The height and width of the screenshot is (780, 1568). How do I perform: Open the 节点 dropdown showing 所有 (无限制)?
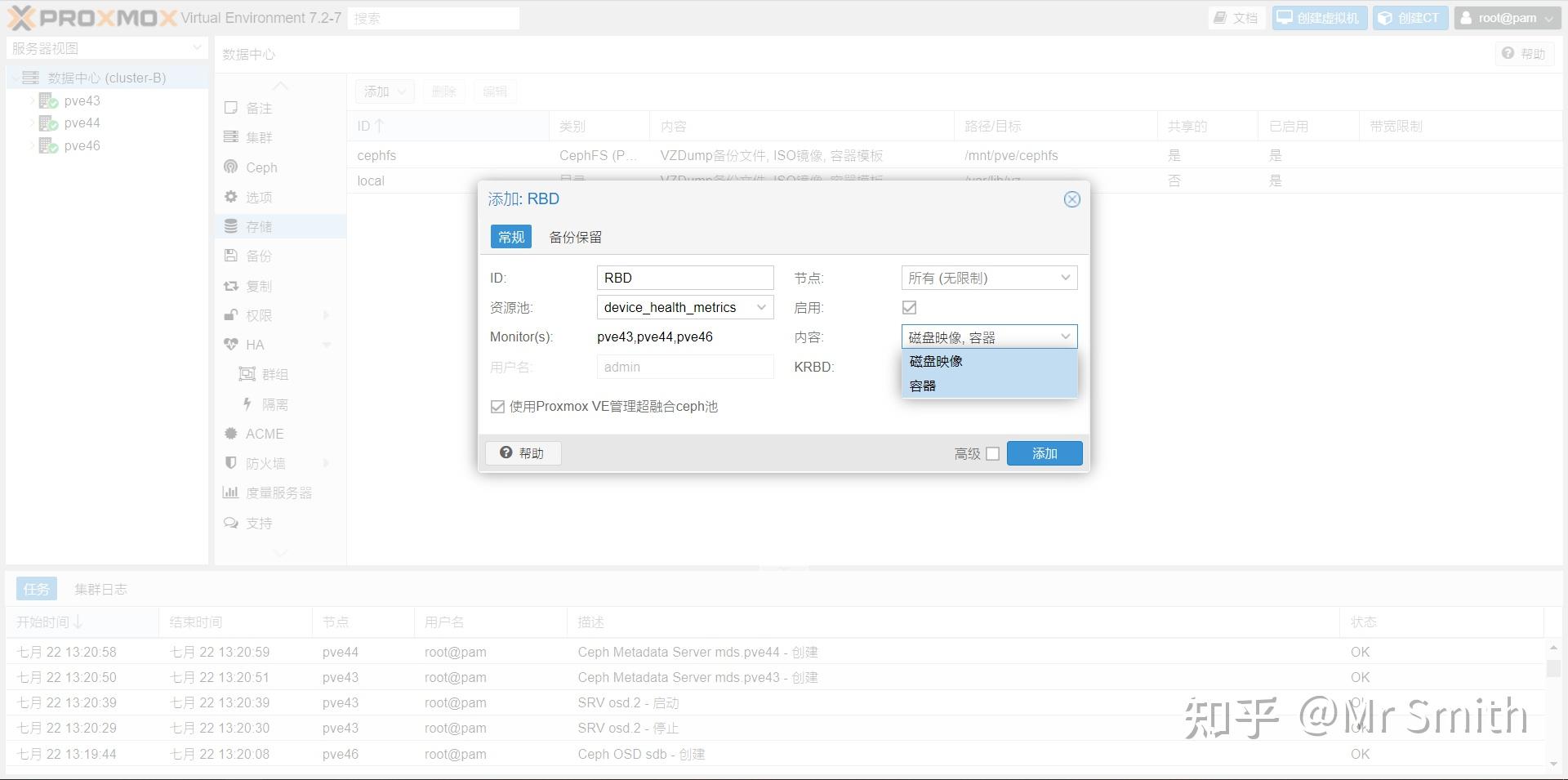pos(989,278)
